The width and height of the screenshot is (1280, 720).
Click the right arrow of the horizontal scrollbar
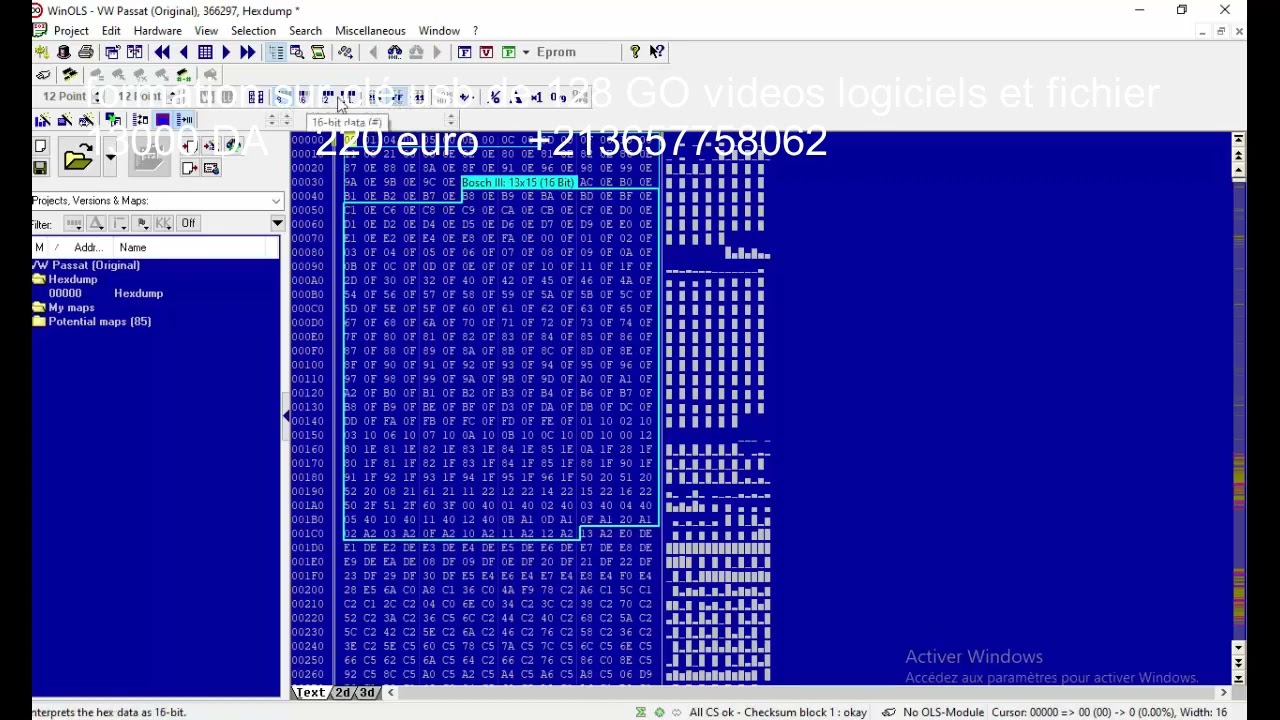(x=1223, y=692)
